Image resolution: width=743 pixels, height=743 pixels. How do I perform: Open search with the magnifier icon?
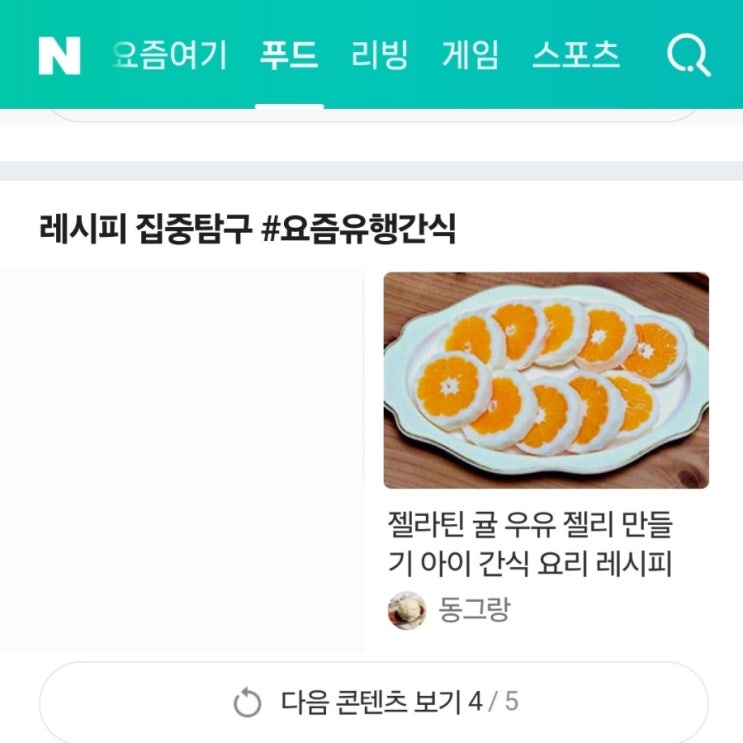[688, 55]
